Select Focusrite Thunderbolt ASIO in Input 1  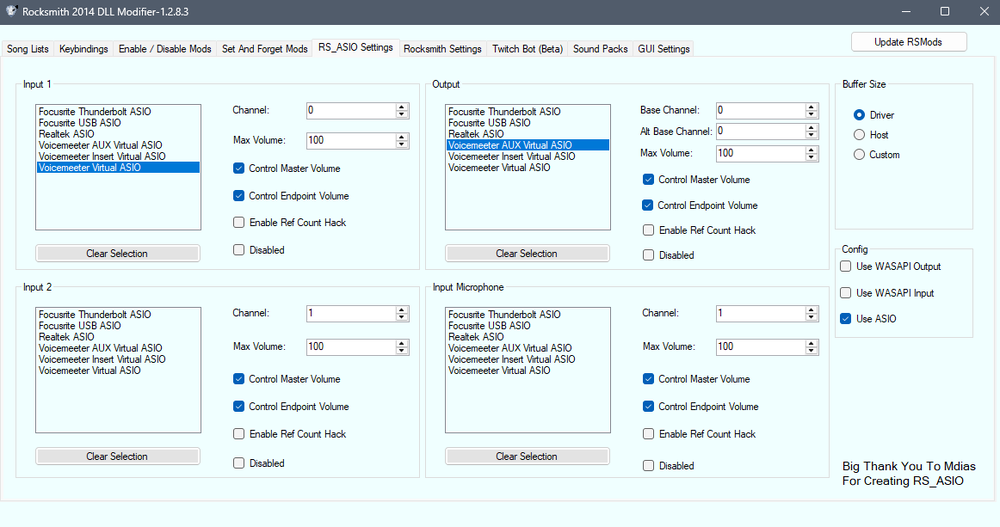tap(118, 112)
